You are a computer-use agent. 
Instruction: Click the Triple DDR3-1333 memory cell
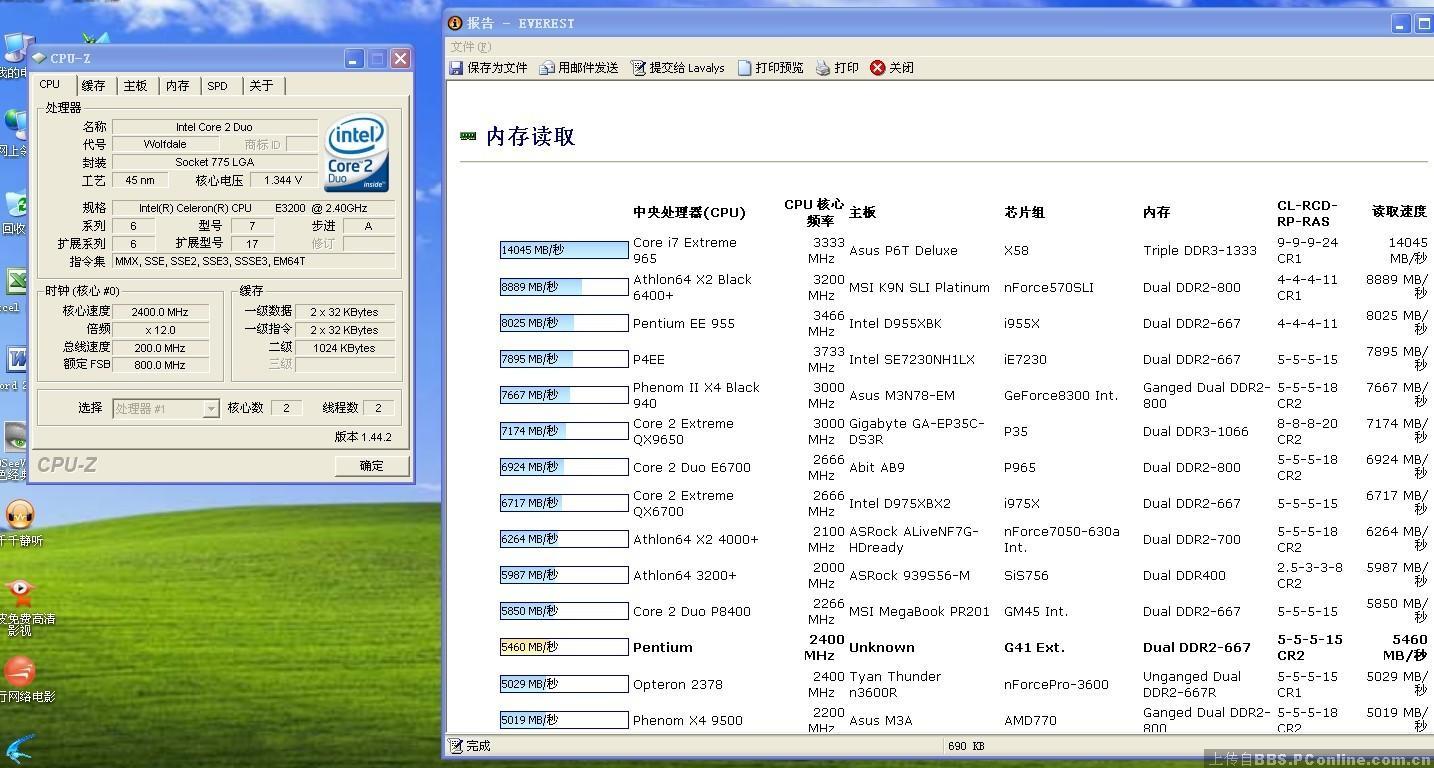[1200, 251]
